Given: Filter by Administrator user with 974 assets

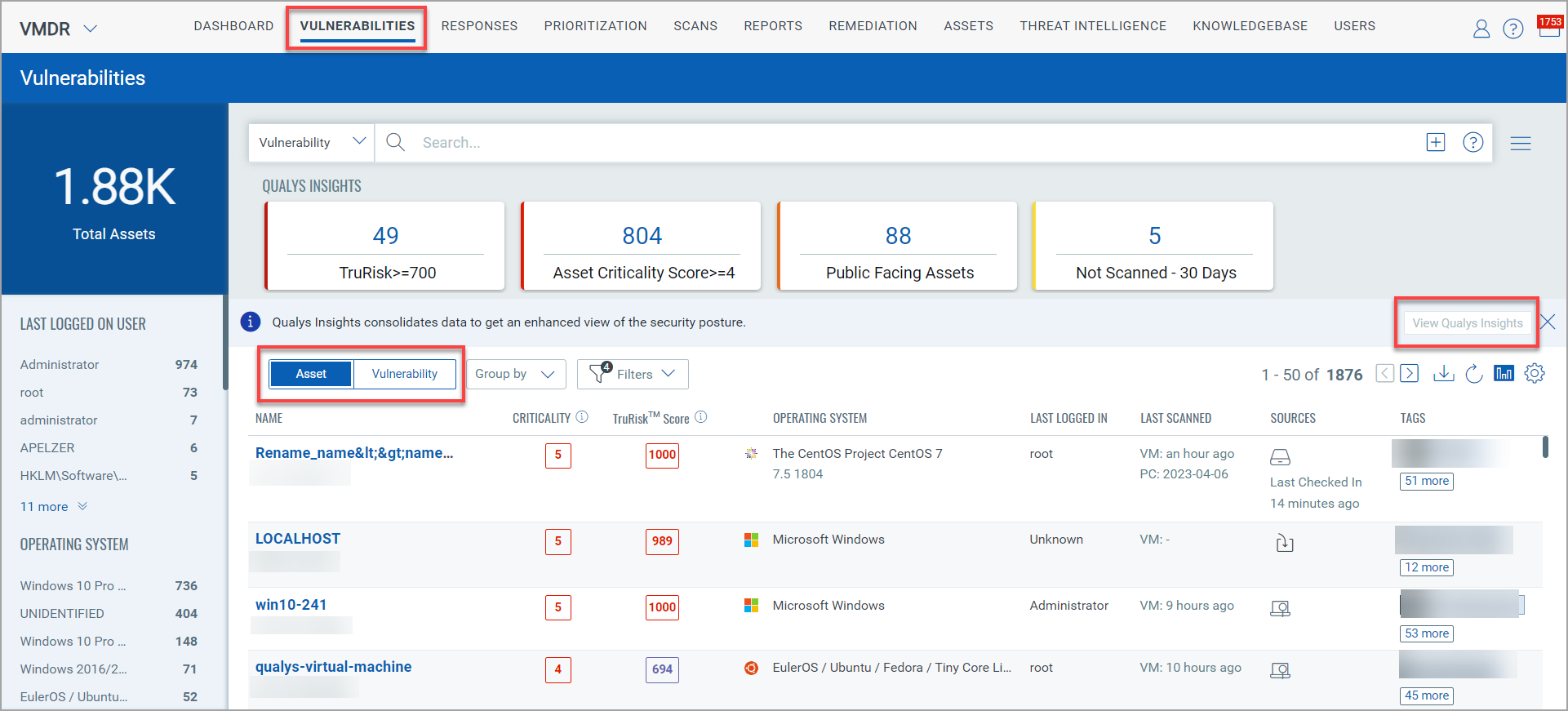Looking at the screenshot, I should pyautogui.click(x=109, y=364).
